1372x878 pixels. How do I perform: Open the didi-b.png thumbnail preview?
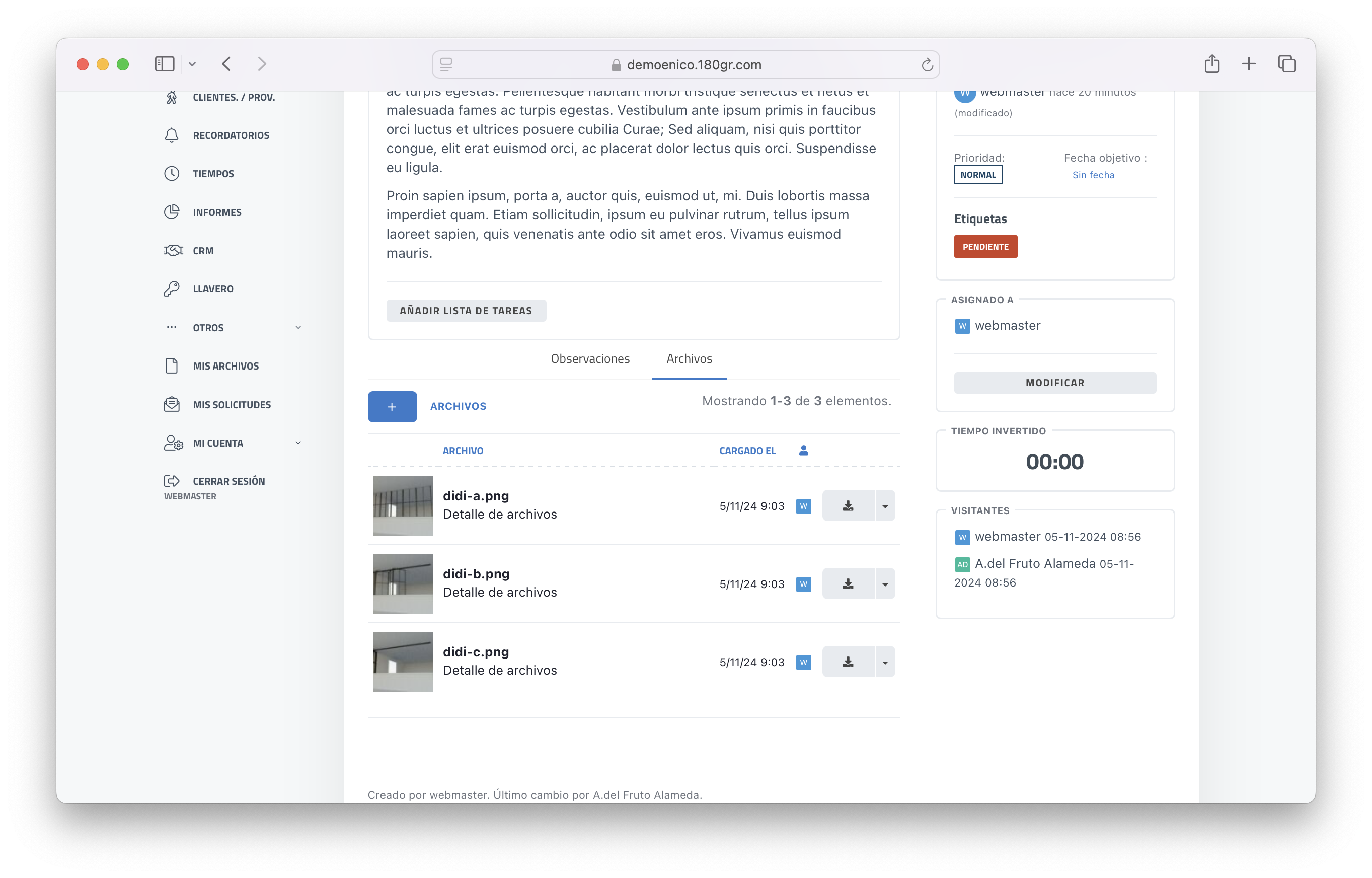click(403, 584)
